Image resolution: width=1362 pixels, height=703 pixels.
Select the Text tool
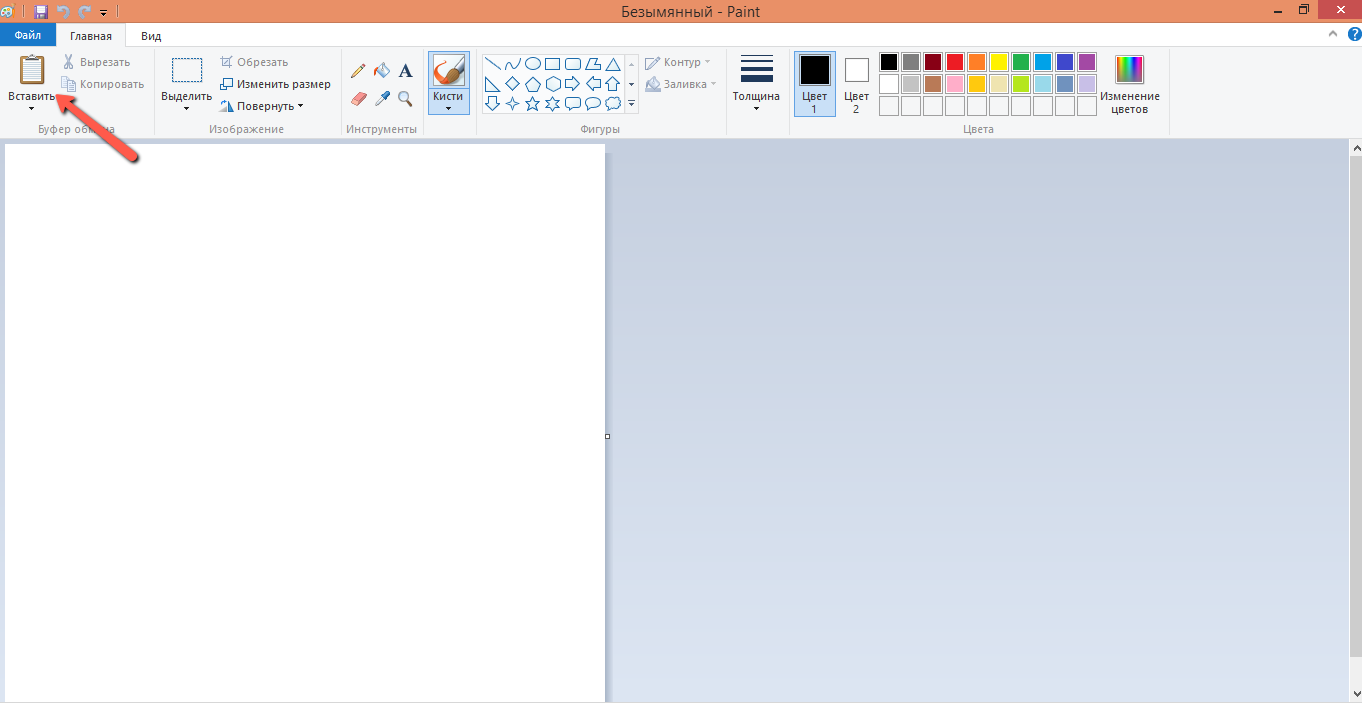405,71
